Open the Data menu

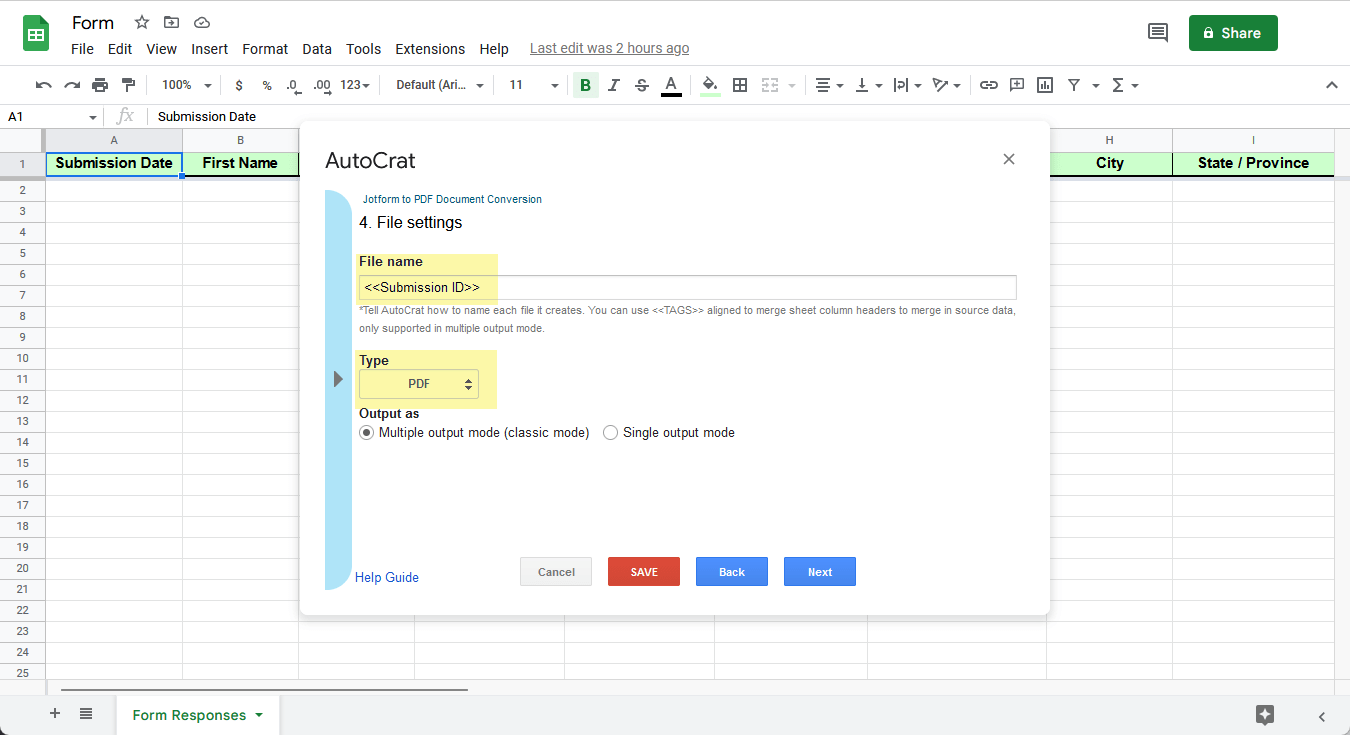317,49
